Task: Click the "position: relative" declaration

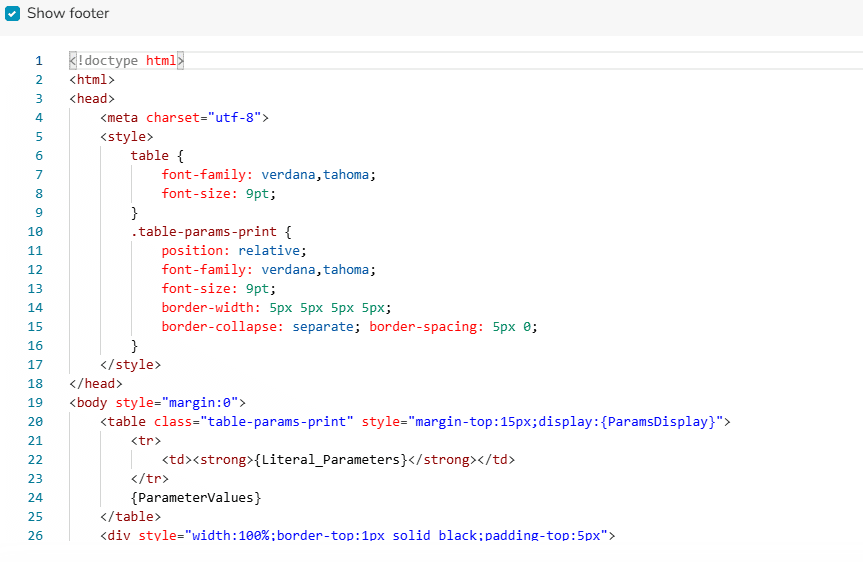Action: 234,251
